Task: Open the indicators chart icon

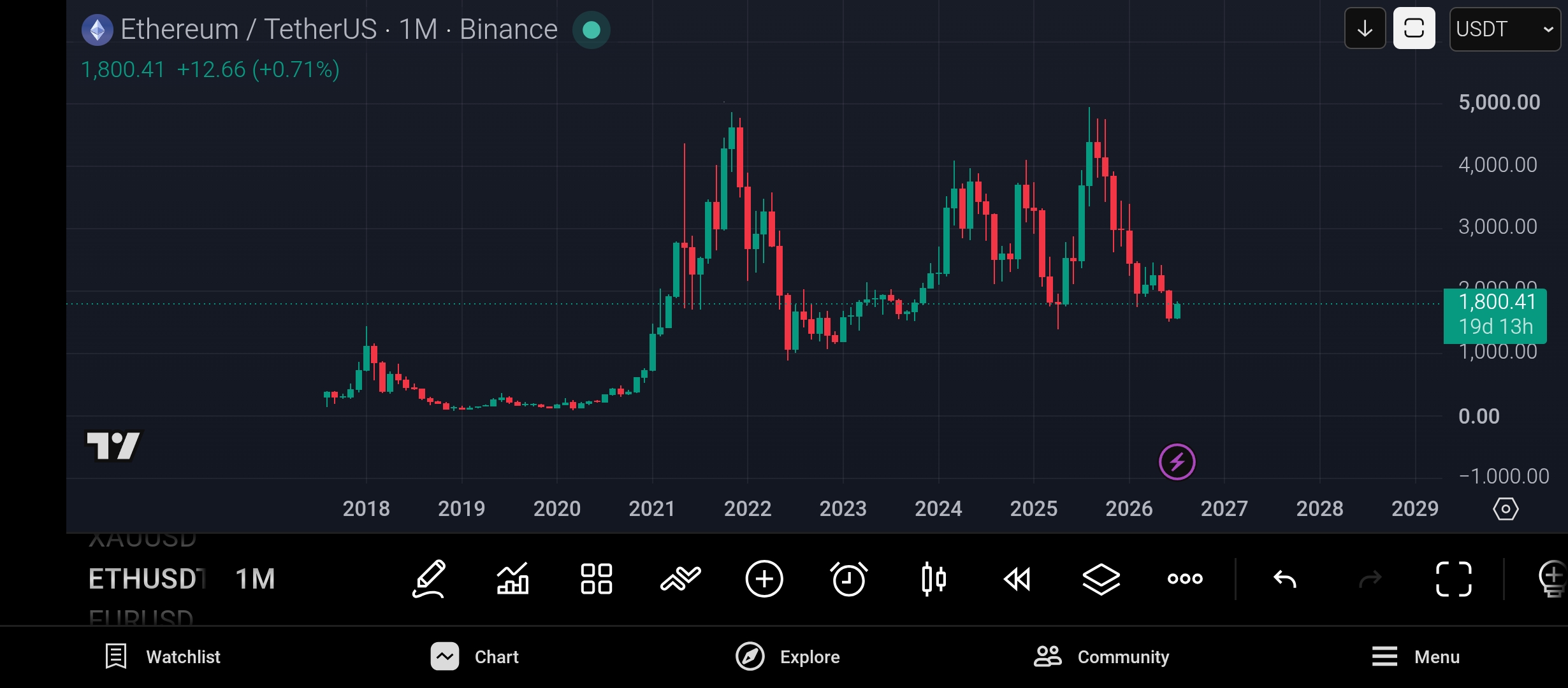Action: pyautogui.click(x=513, y=579)
